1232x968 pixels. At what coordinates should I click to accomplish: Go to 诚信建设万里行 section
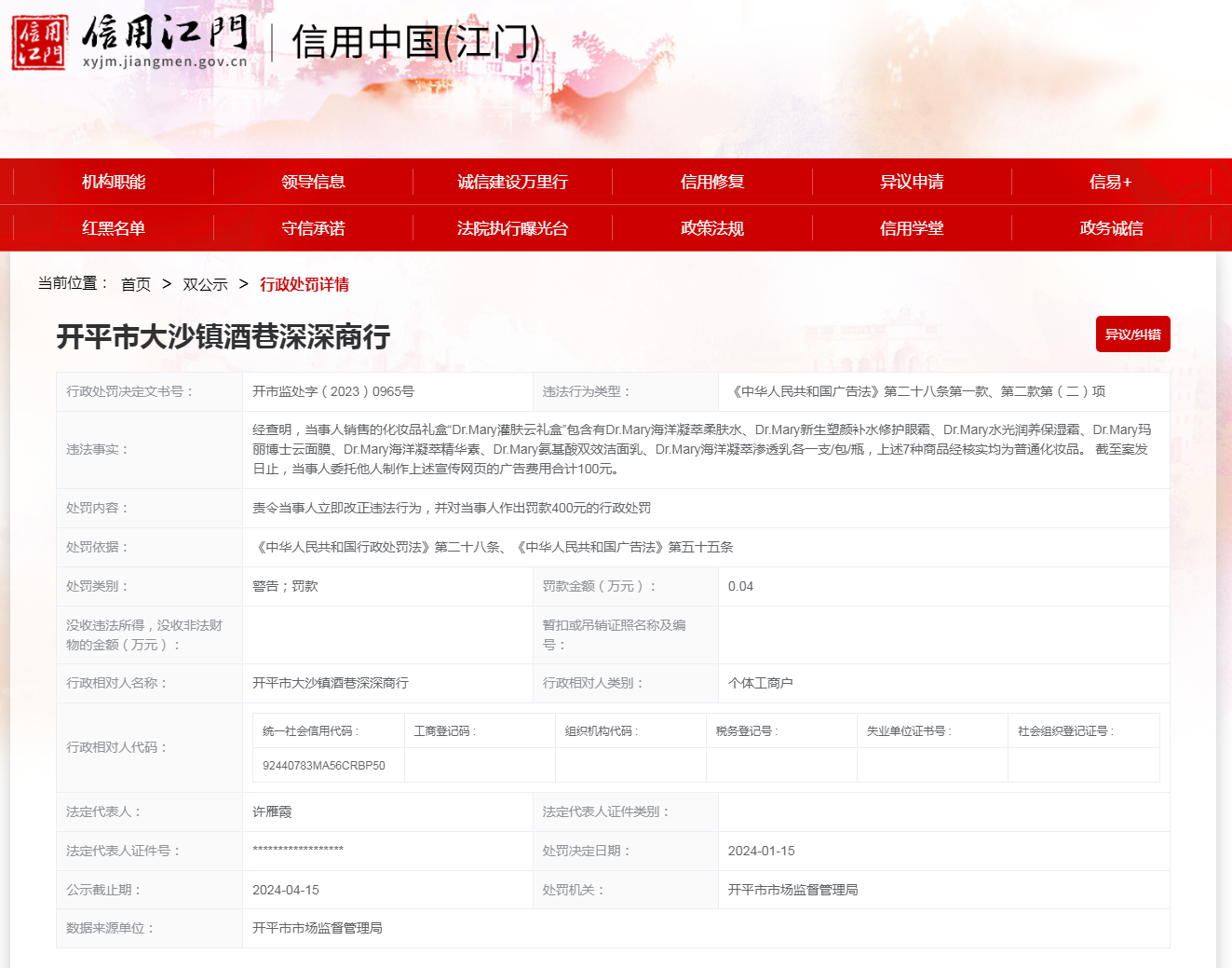[512, 182]
